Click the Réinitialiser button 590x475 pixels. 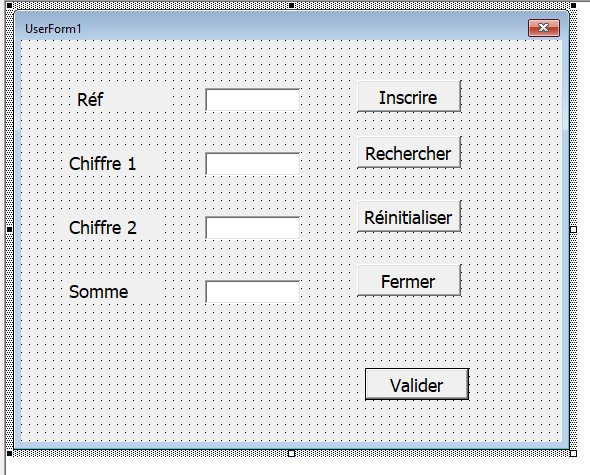[409, 216]
